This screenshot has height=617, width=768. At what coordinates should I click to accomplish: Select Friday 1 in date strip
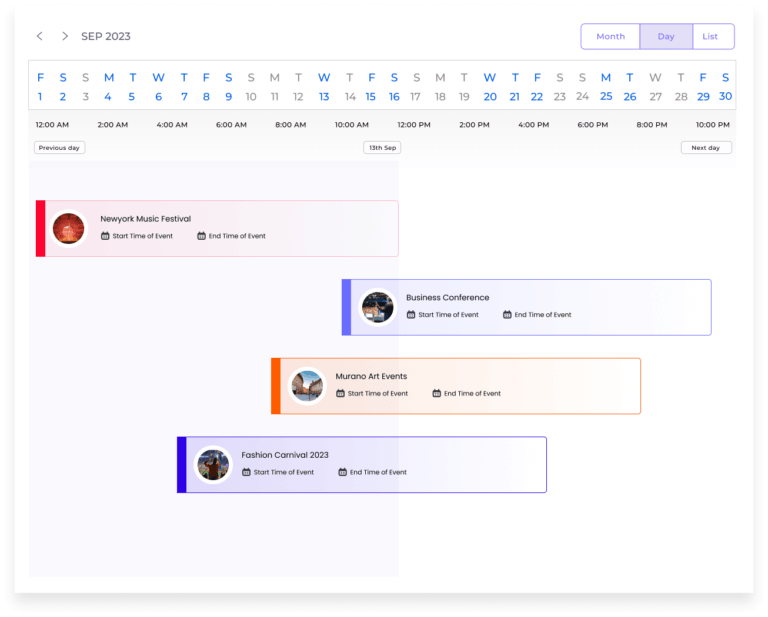tap(40, 87)
